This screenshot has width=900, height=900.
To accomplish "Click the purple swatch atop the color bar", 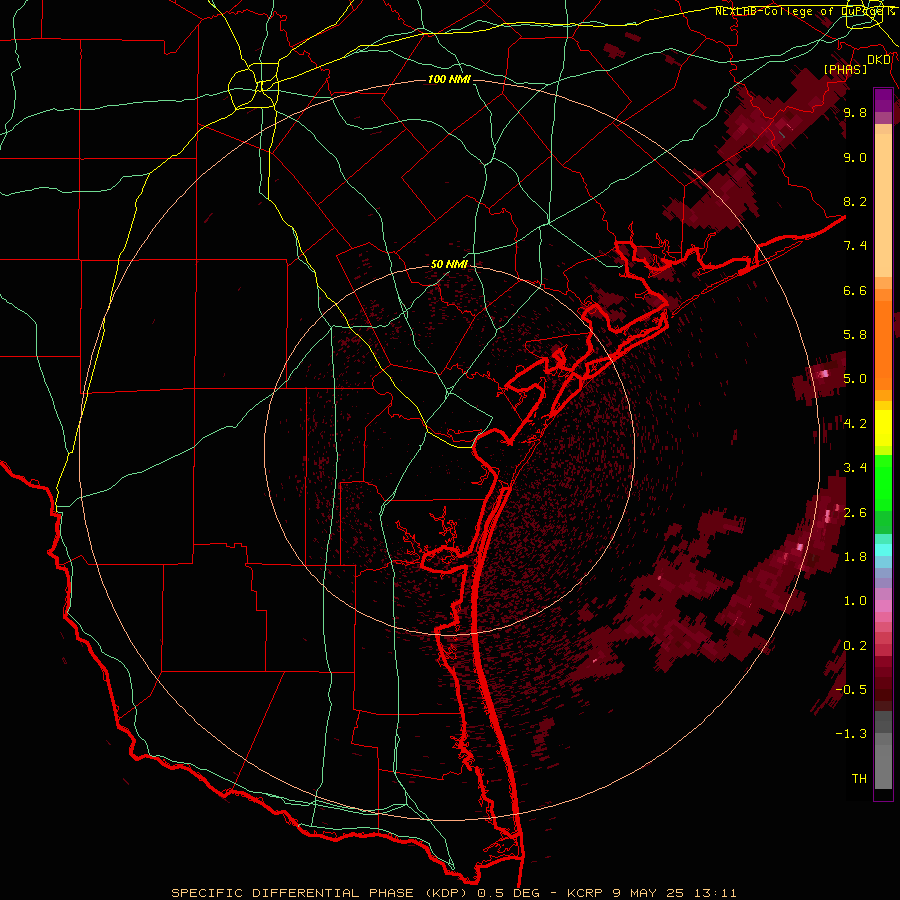I will click(x=883, y=100).
